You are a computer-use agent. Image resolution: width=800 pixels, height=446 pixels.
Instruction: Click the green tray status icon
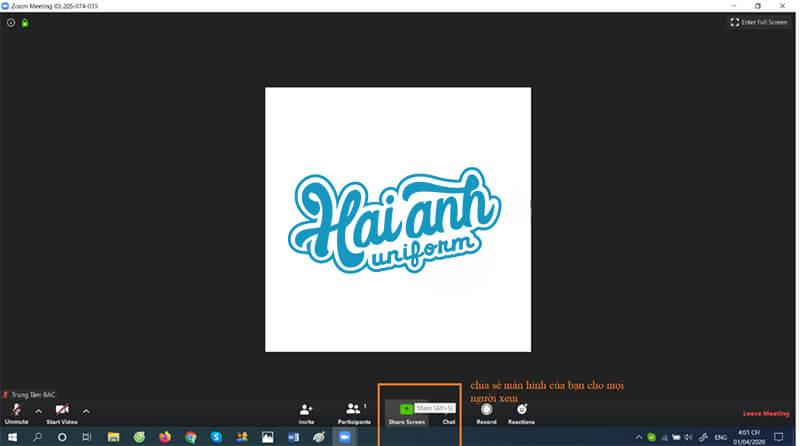652,437
